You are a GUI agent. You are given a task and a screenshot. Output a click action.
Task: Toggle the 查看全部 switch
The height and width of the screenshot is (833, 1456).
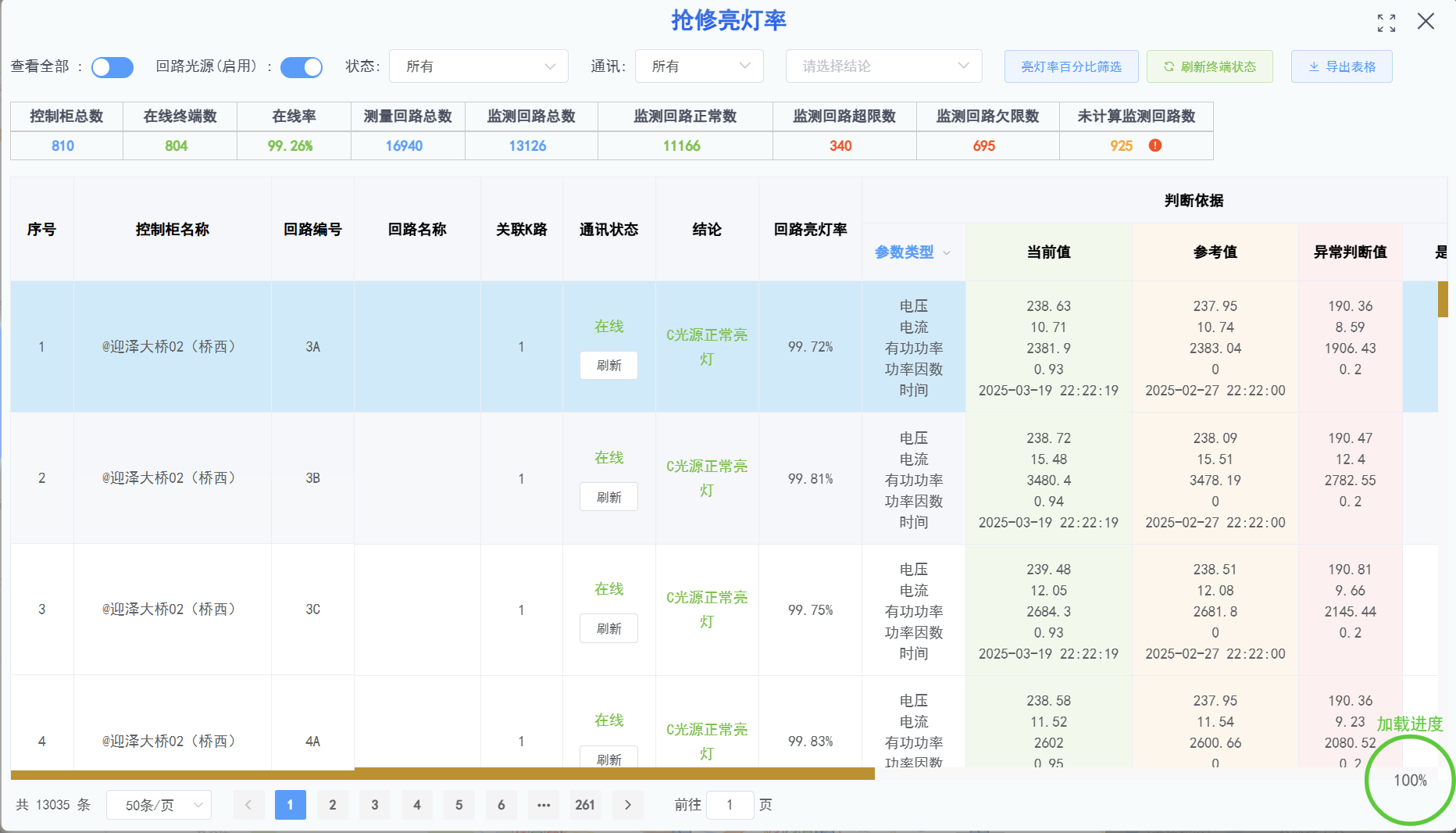pos(112,67)
